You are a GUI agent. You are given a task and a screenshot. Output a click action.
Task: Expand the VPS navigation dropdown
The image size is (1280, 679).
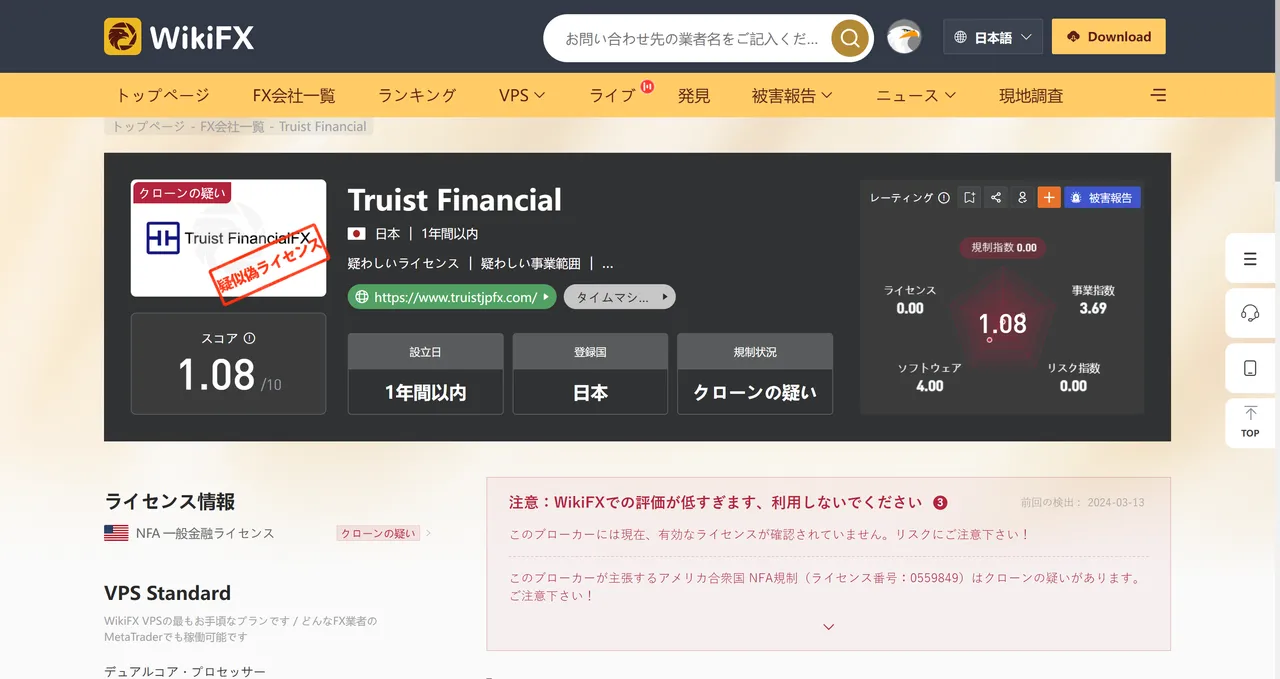[522, 95]
